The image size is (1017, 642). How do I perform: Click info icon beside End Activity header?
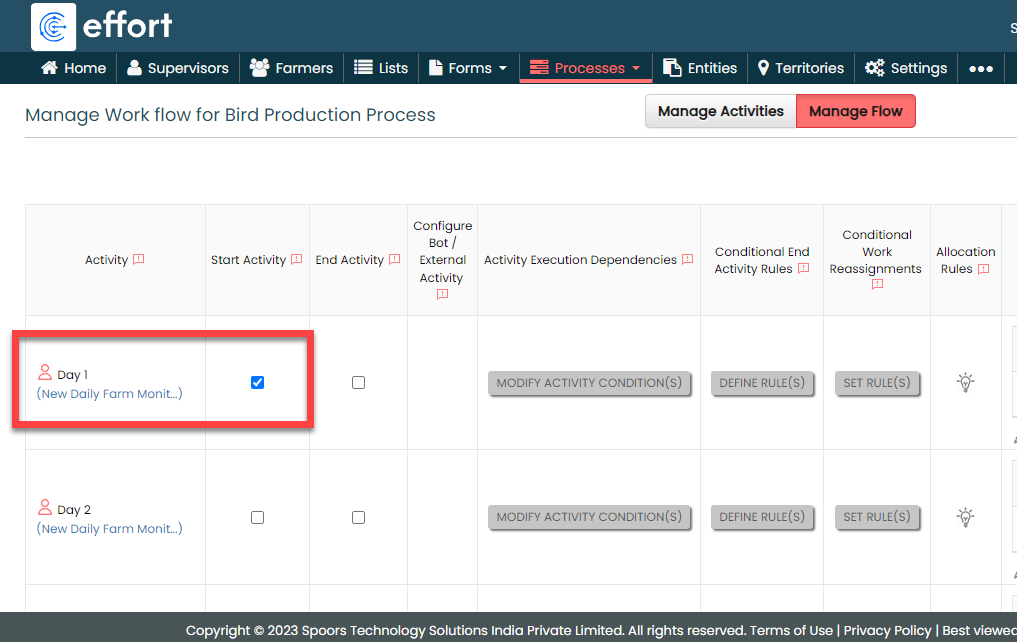(394, 260)
